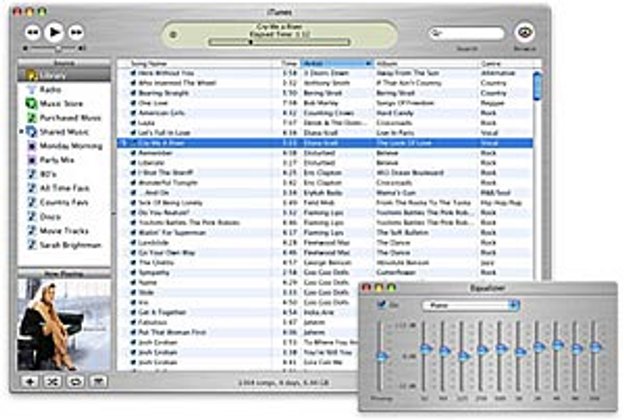Expand the Shared Music disclosure triangle
Viewport: 624px width, 420px height.
[x=21, y=132]
